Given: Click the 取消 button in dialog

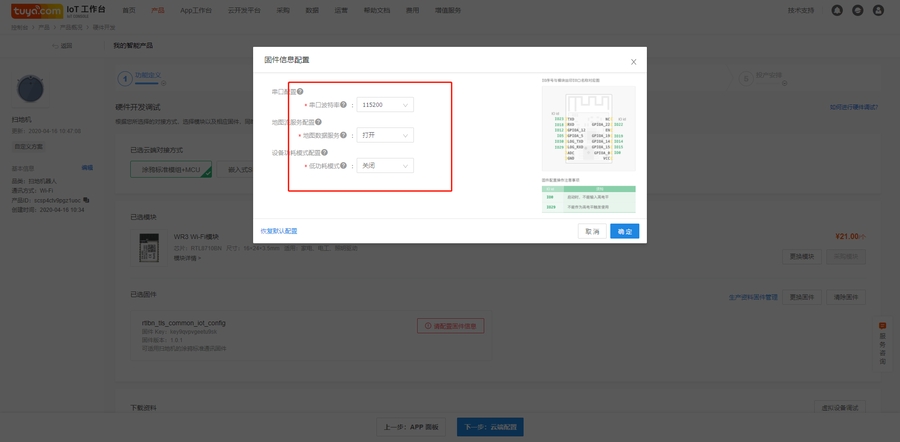Looking at the screenshot, I should coord(592,231).
